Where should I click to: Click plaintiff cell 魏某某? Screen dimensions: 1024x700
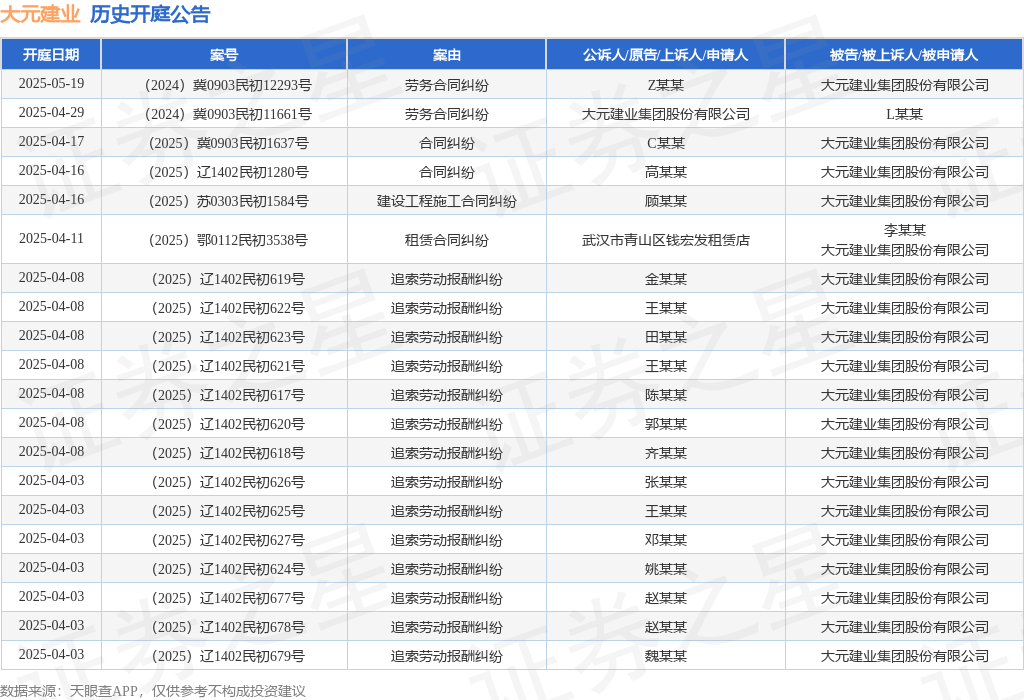pyautogui.click(x=665, y=656)
